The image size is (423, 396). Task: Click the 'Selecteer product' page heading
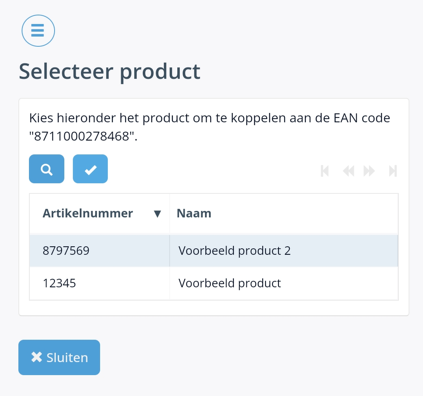[x=109, y=72]
